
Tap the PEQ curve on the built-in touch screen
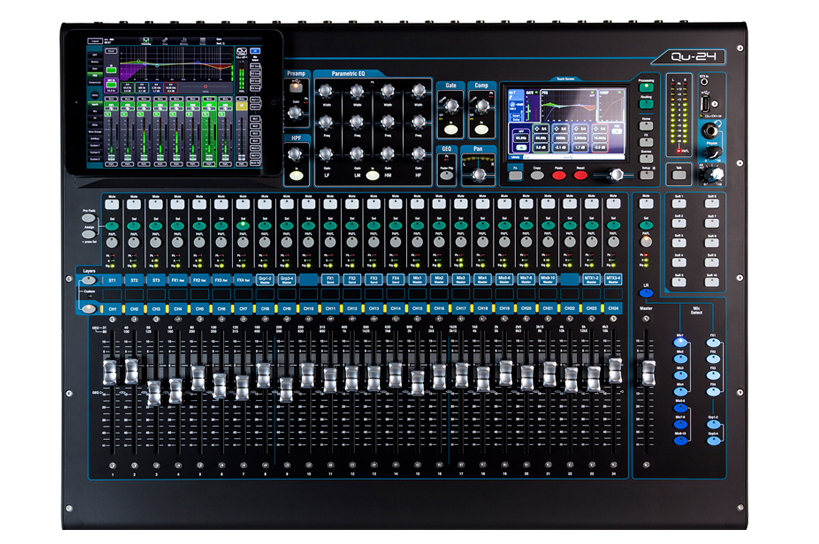(x=568, y=106)
